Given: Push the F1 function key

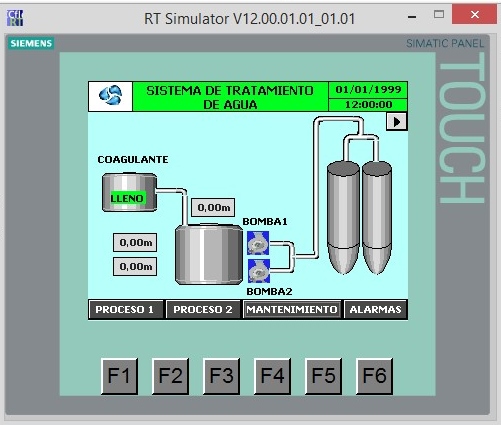Looking at the screenshot, I should [119, 376].
